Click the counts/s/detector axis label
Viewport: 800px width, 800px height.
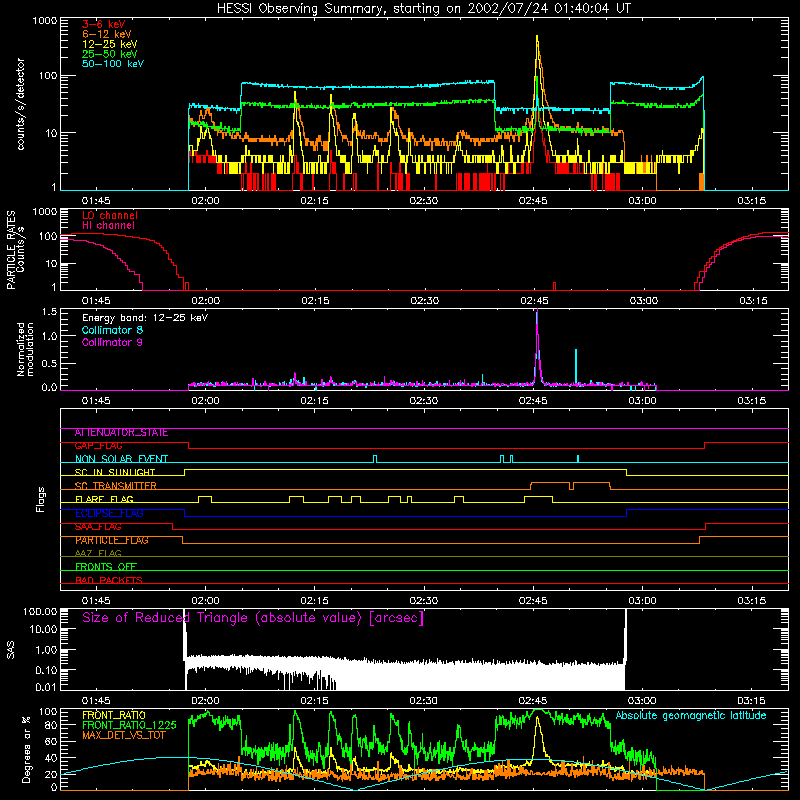(x=21, y=104)
